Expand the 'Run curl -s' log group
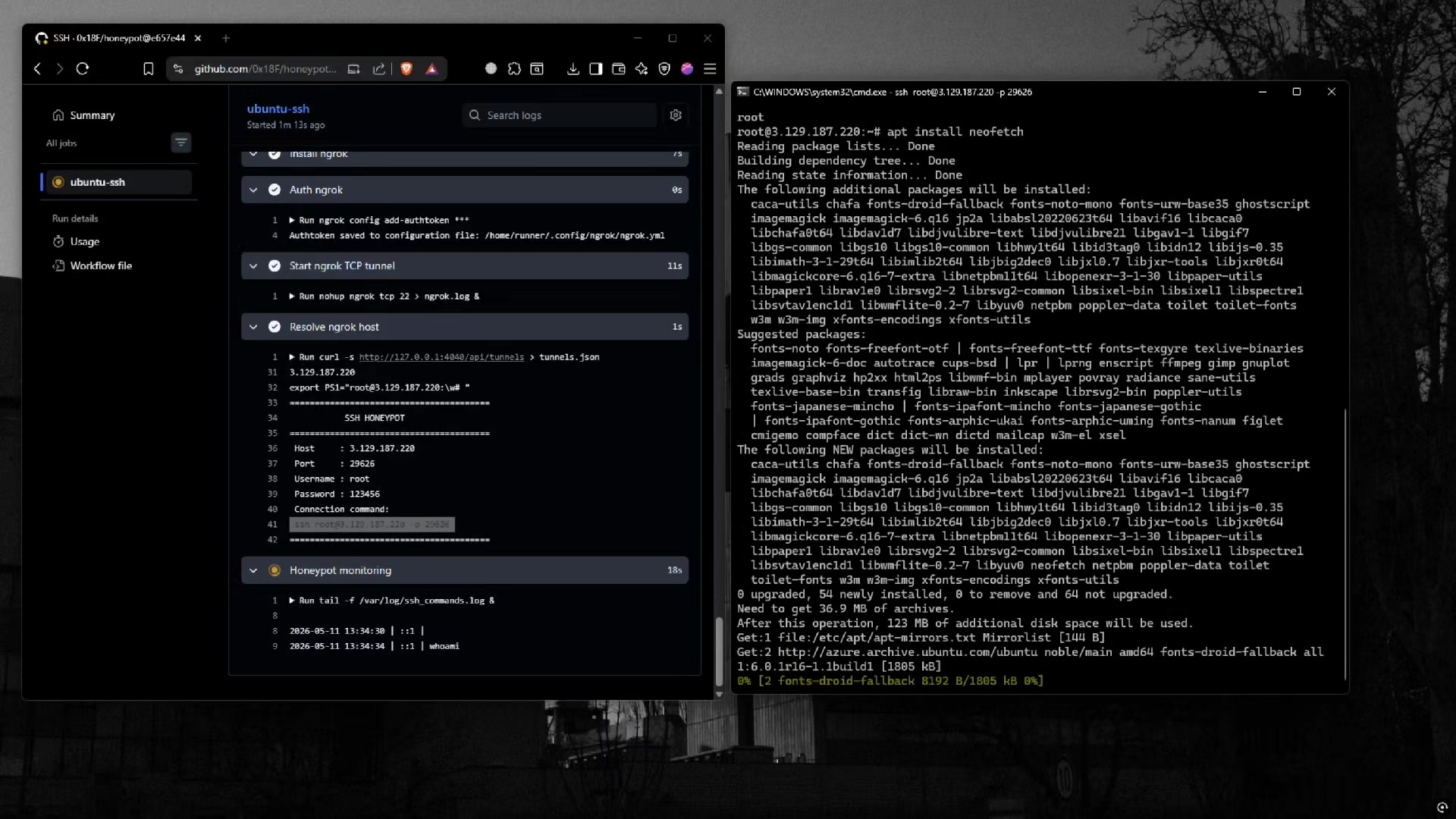The height and width of the screenshot is (819, 1456). coord(292,357)
